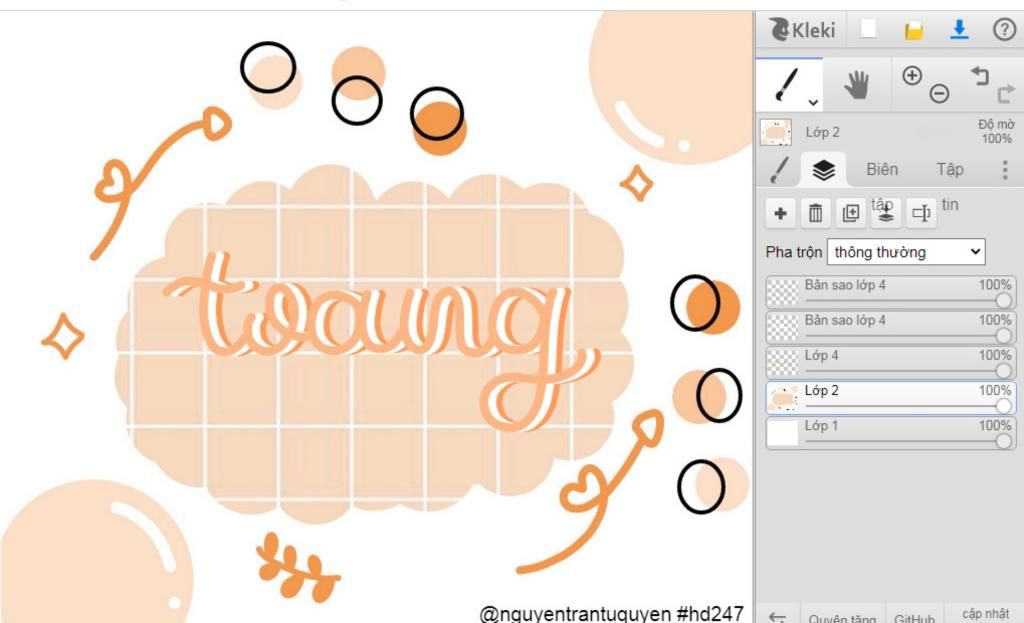This screenshot has width=1024, height=623.
Task: Switch to the brush settings tab
Action: click(780, 170)
